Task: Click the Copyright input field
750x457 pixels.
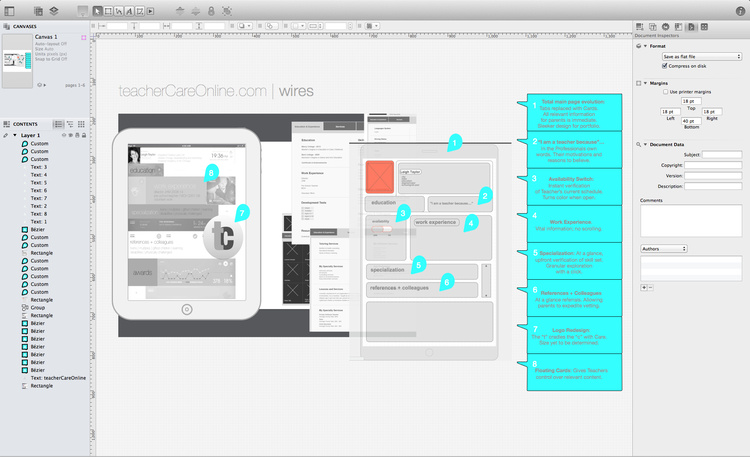Action: tap(713, 165)
